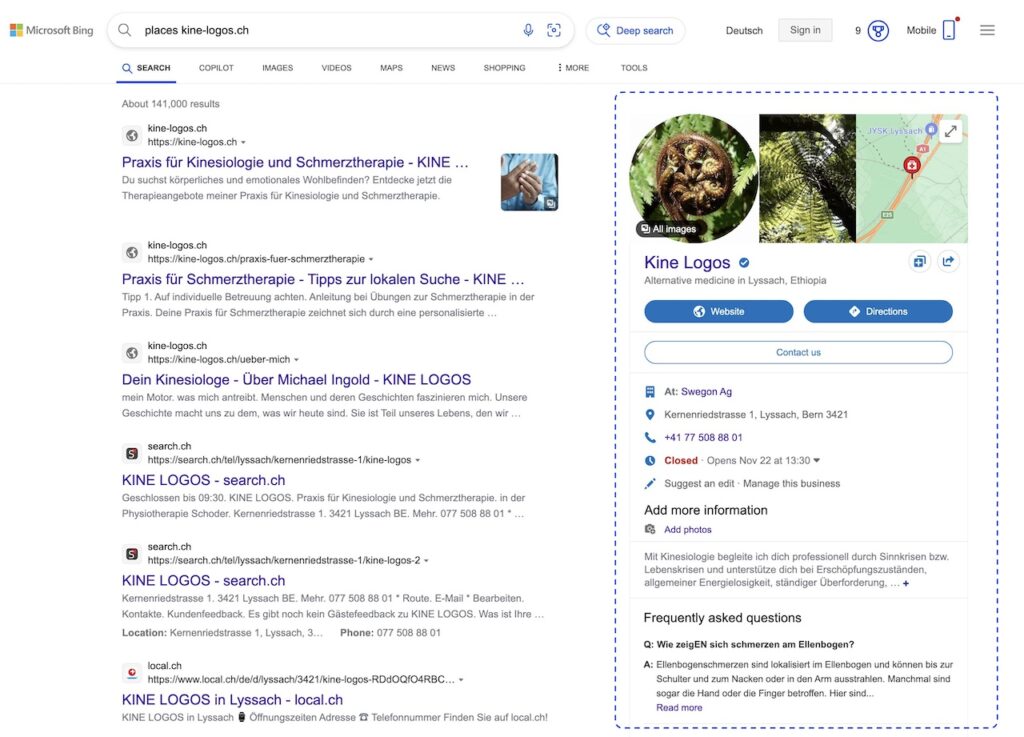Screen dimensions: 1024x737
Task: Open the green fern leaves photo
Action: pyautogui.click(x=807, y=178)
